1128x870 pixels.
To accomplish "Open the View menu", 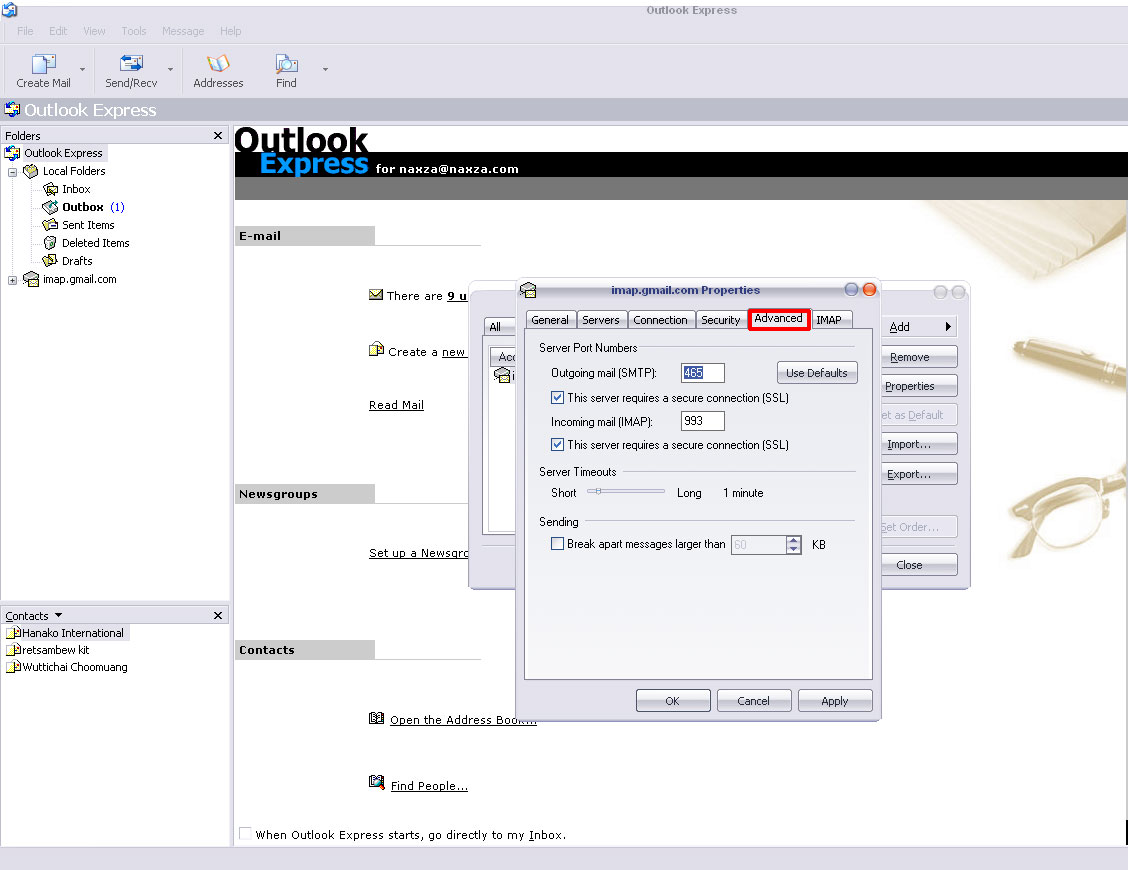I will 94,31.
